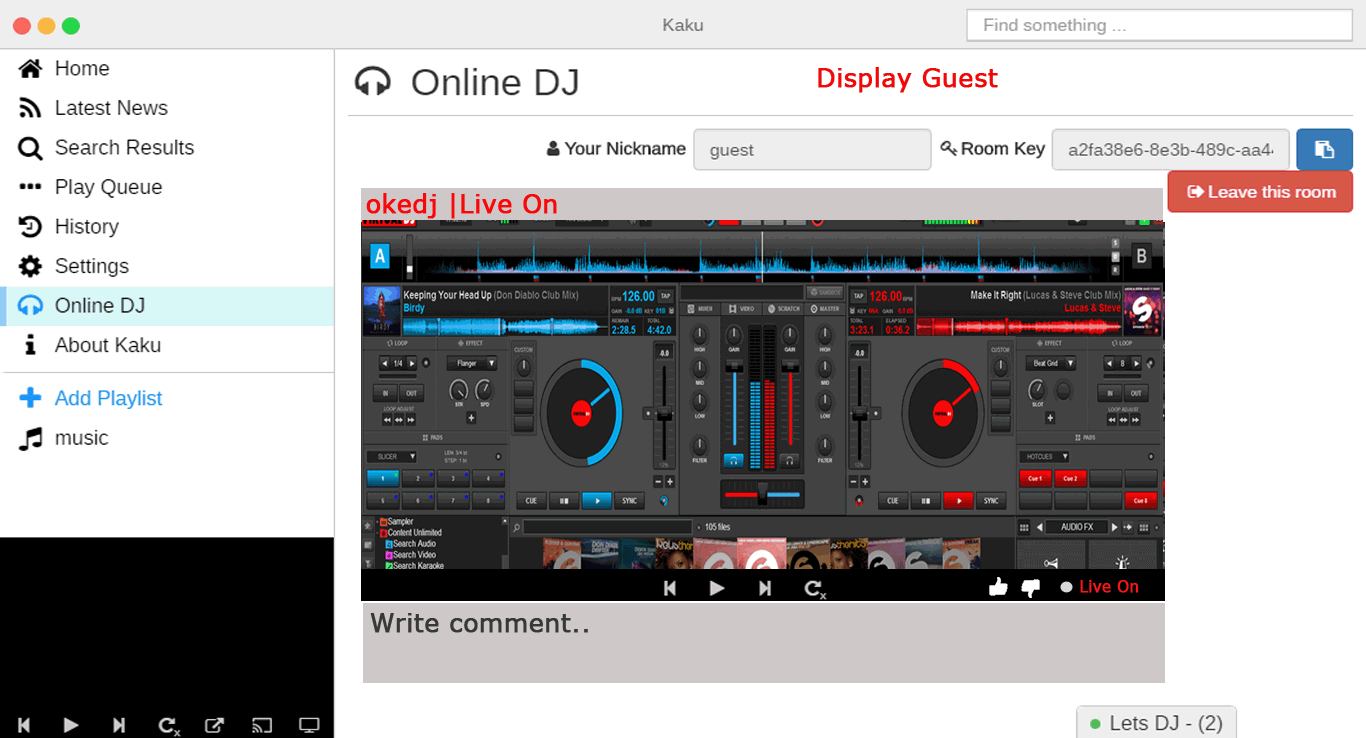Copy the Room Key with blue button
1366x738 pixels.
(x=1324, y=149)
